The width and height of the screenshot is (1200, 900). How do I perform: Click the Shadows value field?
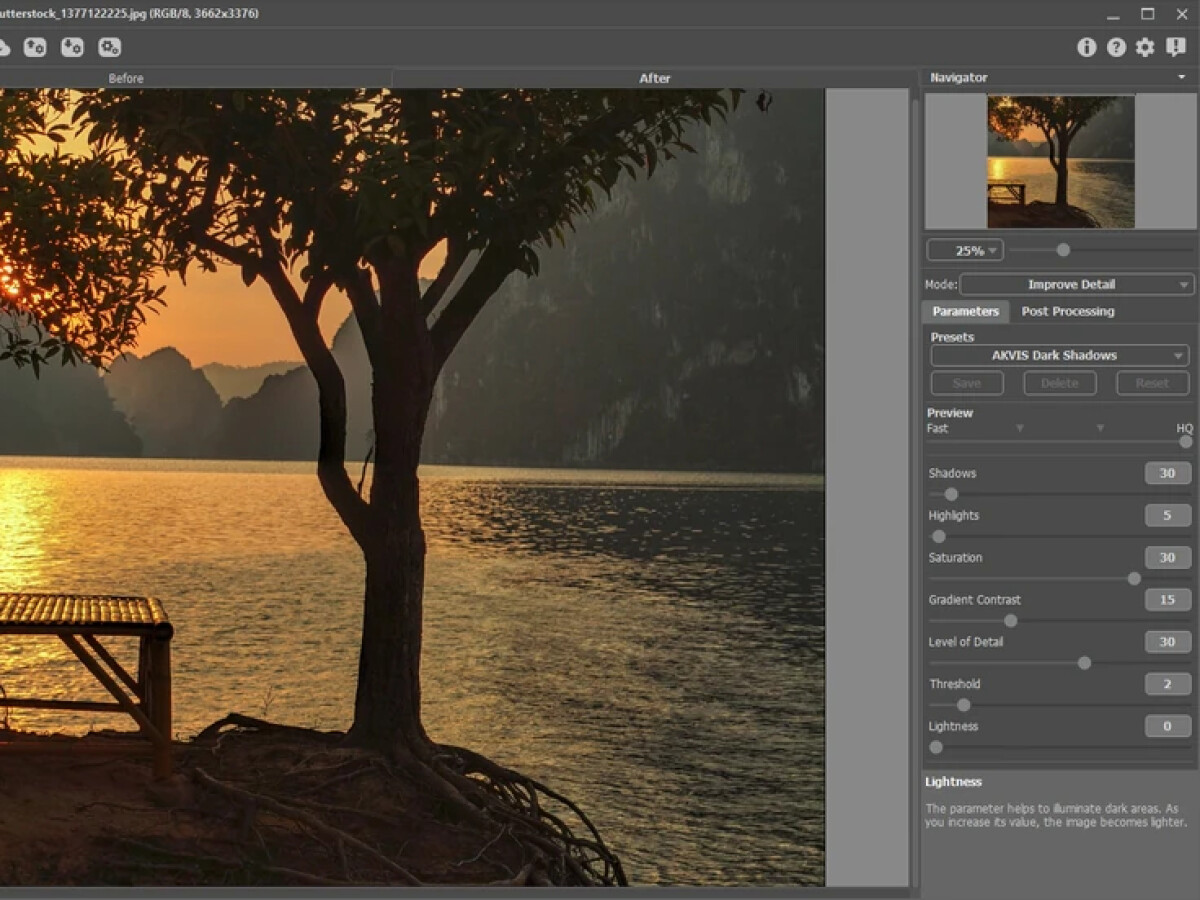click(x=1167, y=473)
